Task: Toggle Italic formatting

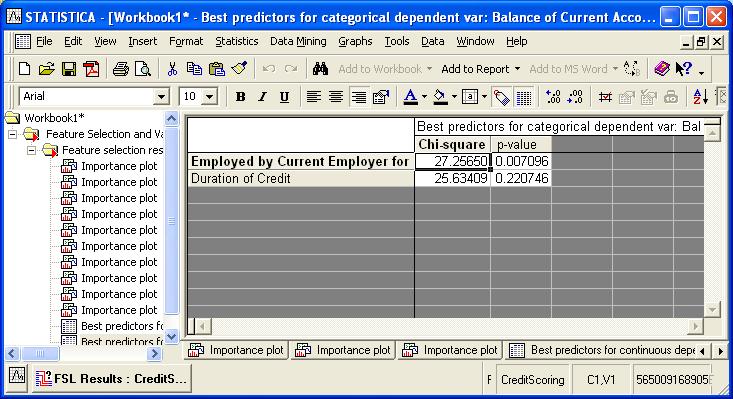Action: tap(262, 97)
